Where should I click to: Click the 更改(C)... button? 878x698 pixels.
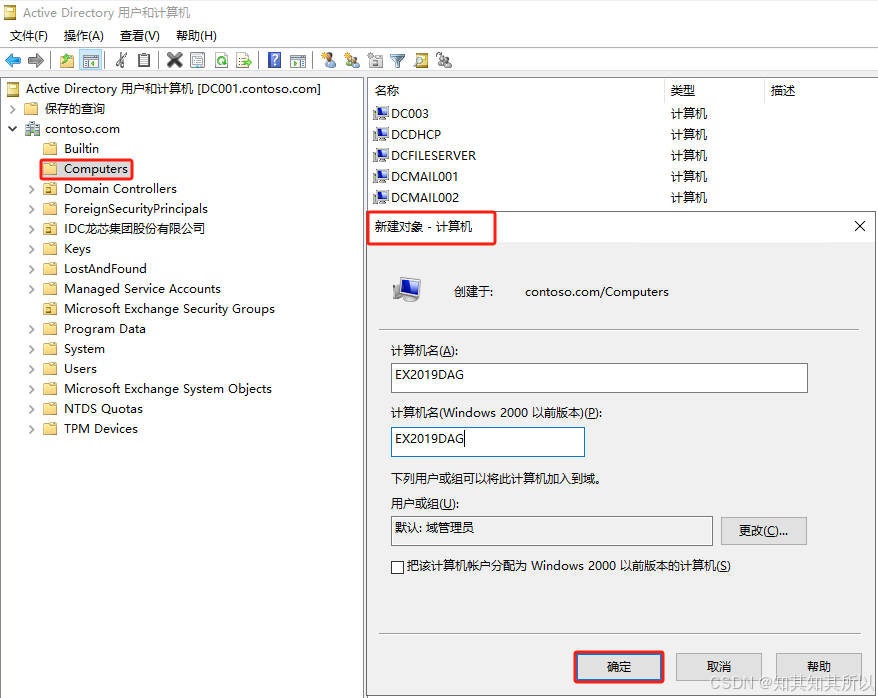[764, 531]
